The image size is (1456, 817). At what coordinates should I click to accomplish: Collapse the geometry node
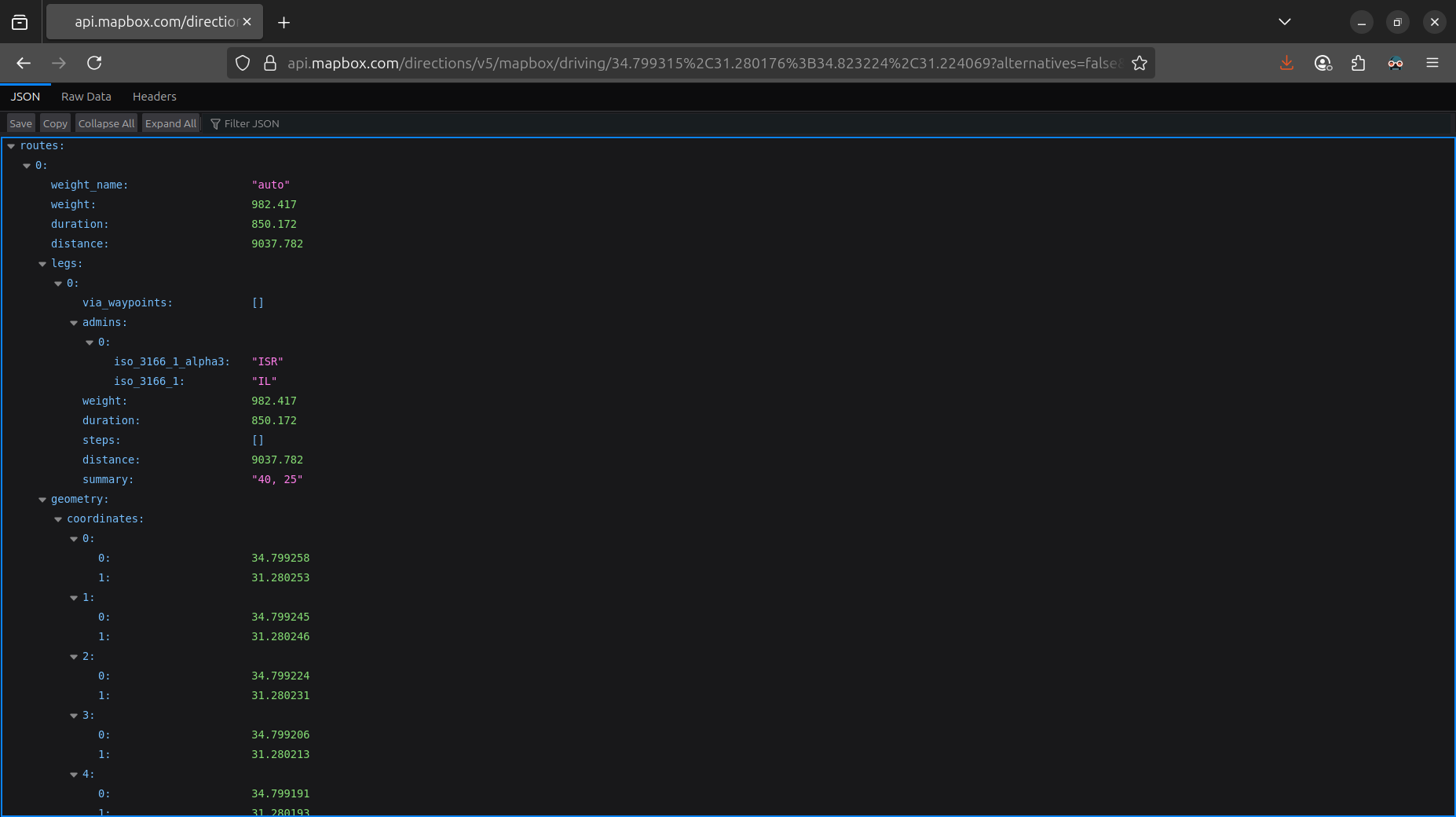[x=42, y=500]
